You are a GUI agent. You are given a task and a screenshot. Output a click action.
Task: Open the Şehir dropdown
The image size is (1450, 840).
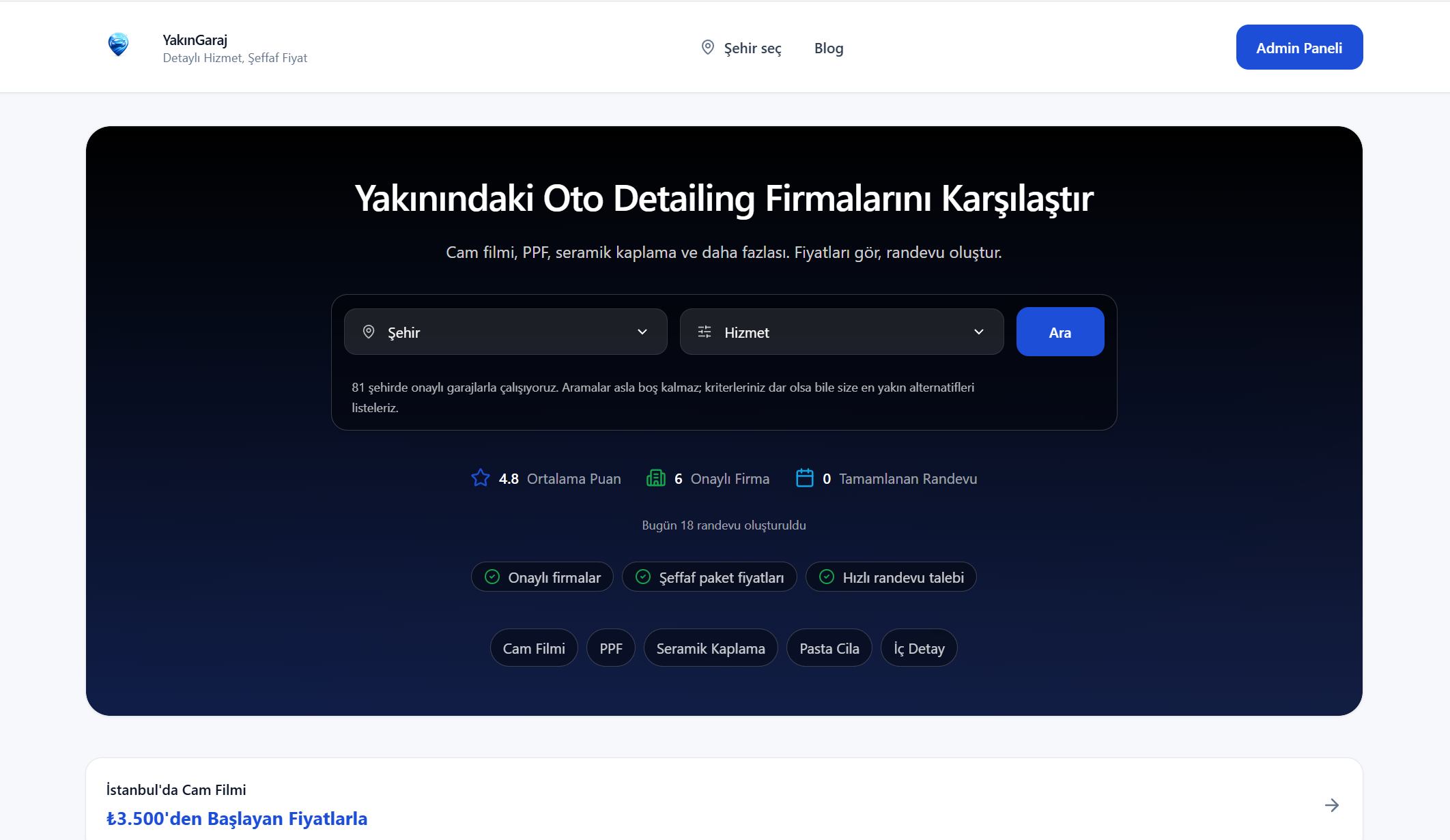click(x=505, y=332)
